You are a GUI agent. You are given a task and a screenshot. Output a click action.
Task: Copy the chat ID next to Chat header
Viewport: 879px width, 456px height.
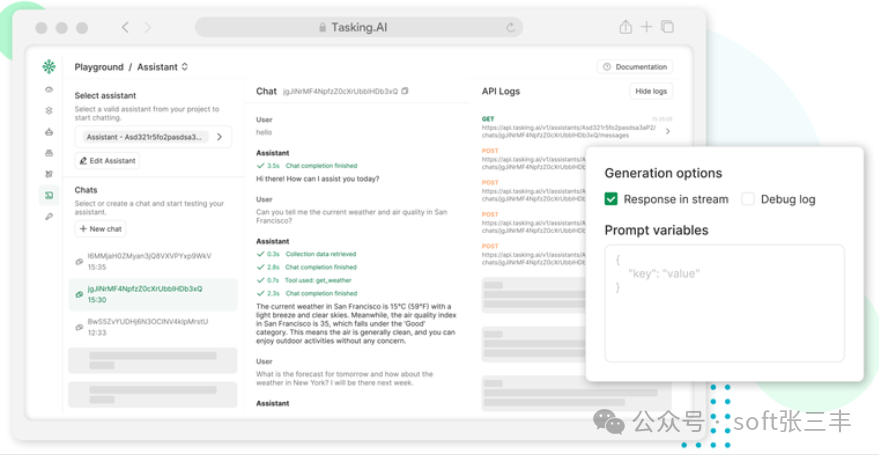[405, 91]
